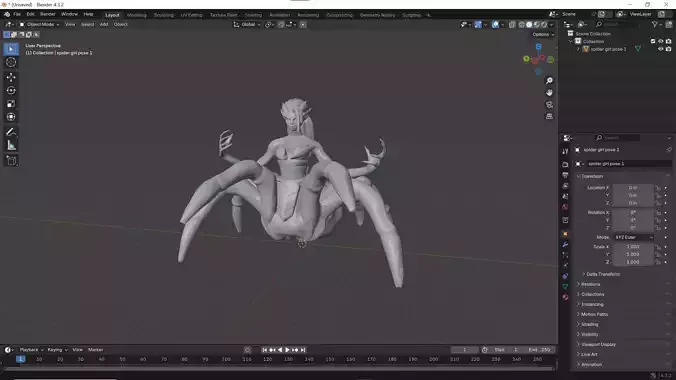This screenshot has width=676, height=380.
Task: Open the File menu
Action: point(17,14)
